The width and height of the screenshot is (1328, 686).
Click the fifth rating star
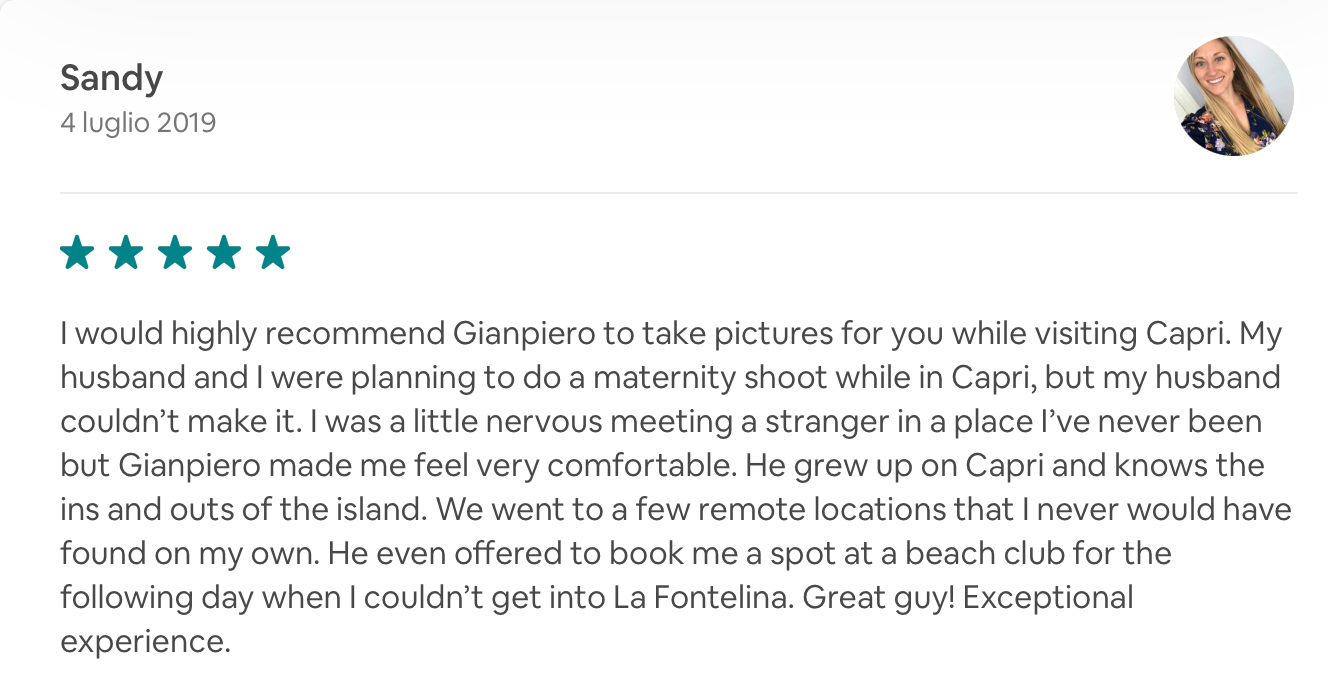click(272, 253)
